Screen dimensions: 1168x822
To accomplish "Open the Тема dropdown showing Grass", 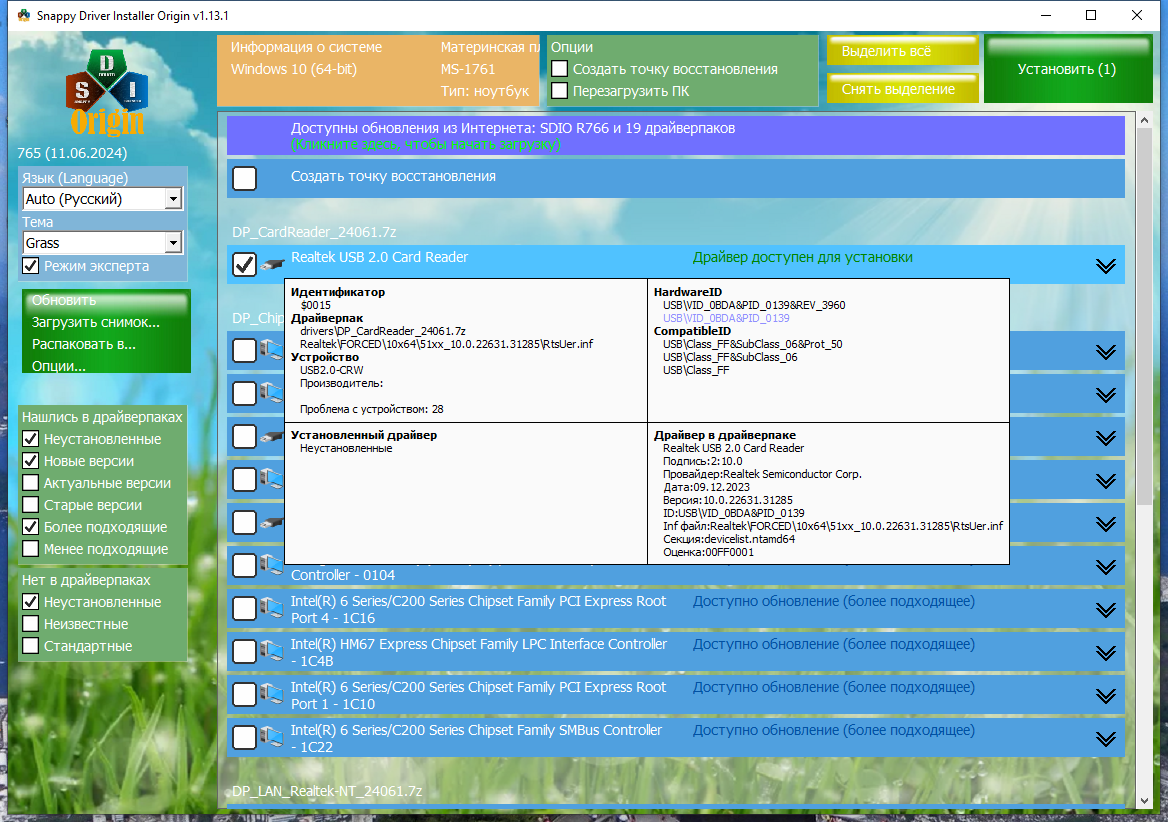I will pyautogui.click(x=103, y=243).
